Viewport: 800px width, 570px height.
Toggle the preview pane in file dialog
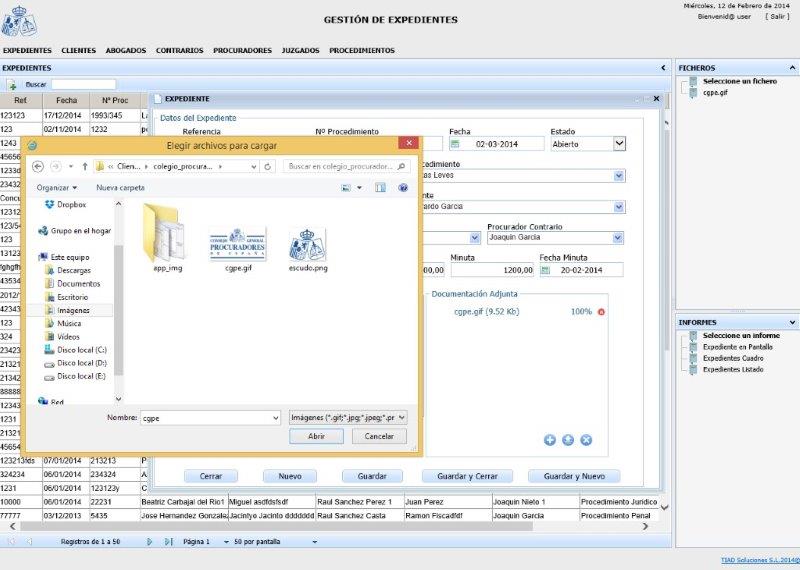click(x=380, y=187)
